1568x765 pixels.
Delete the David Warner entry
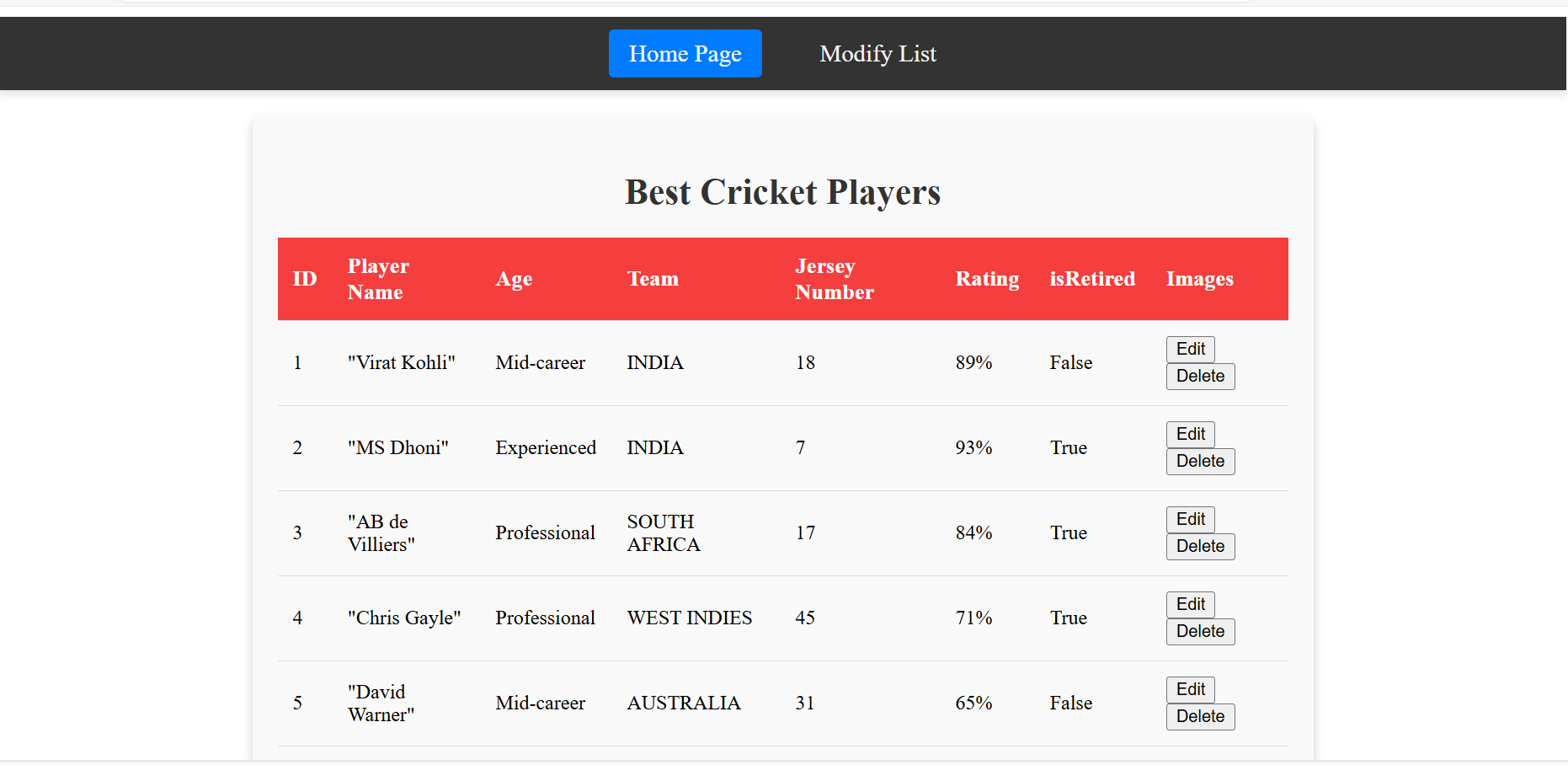pos(1199,716)
